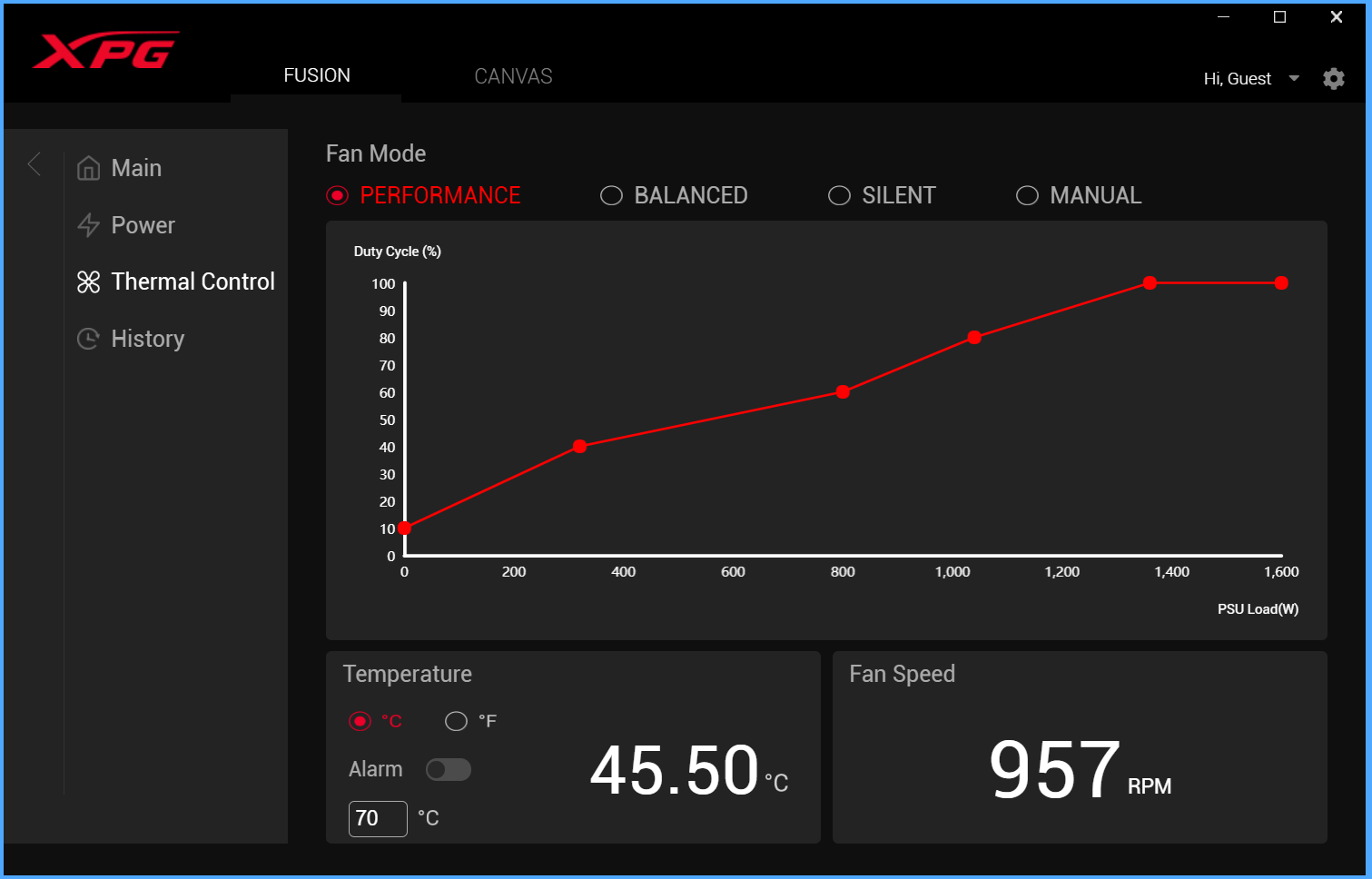Click curve point at 40% duty cycle

point(579,446)
